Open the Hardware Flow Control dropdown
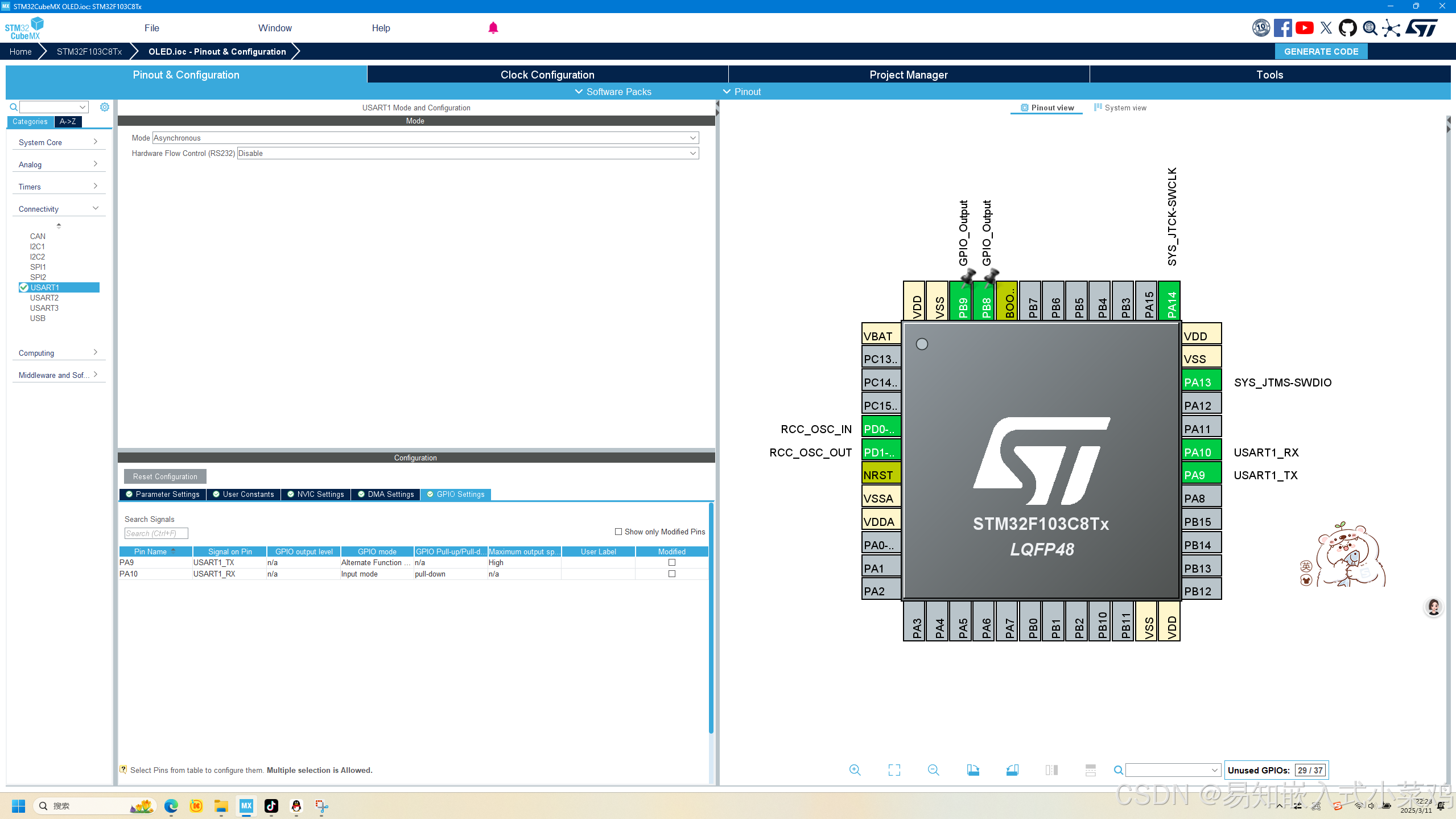The height and width of the screenshot is (819, 1456). click(x=692, y=153)
